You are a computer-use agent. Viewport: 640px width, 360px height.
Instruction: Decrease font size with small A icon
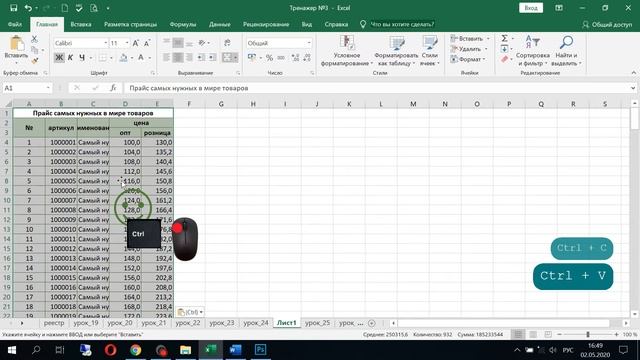coord(147,43)
